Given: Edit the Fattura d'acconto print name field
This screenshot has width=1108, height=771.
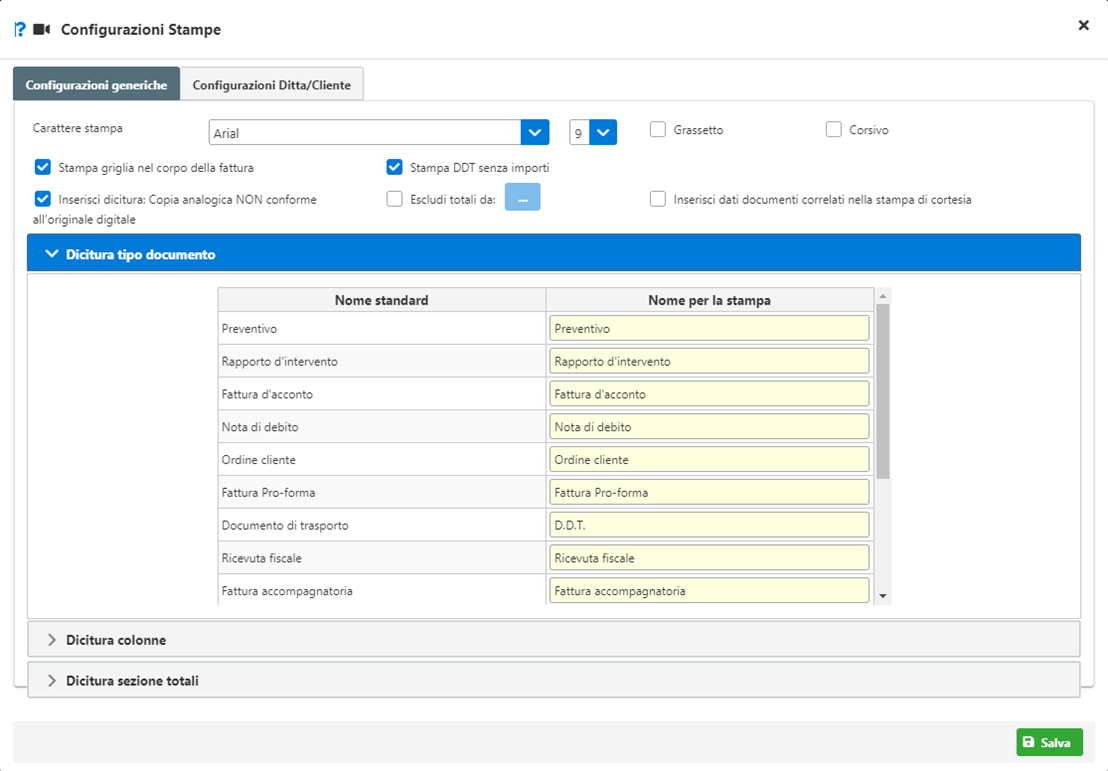Looking at the screenshot, I should click(709, 394).
